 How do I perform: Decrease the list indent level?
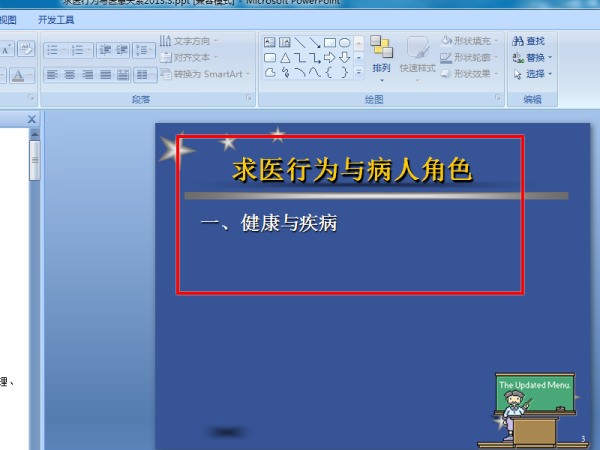(105, 50)
